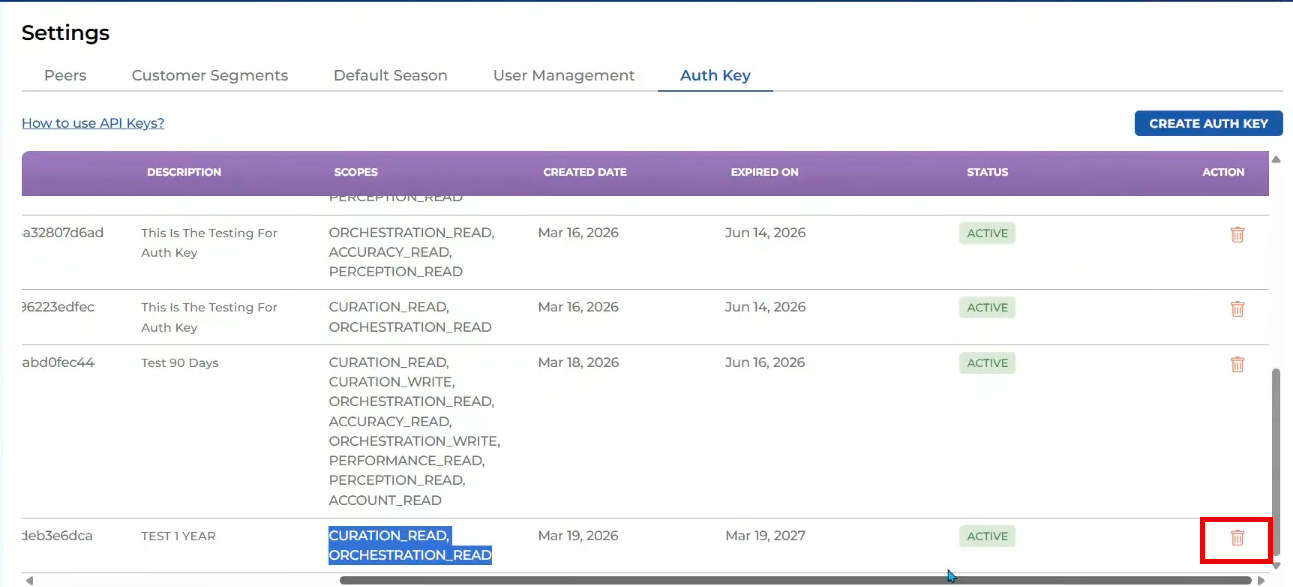1293x587 pixels.
Task: Click the Scopes column header
Action: 356,172
